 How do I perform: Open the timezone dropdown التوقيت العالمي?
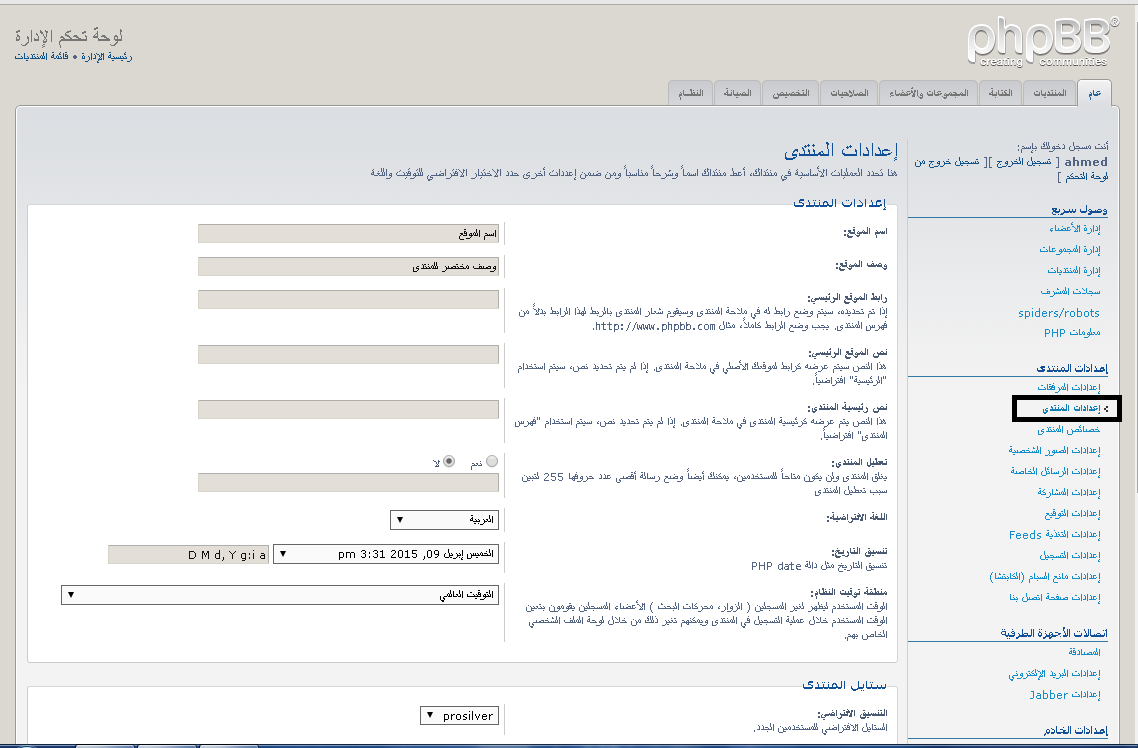point(280,595)
